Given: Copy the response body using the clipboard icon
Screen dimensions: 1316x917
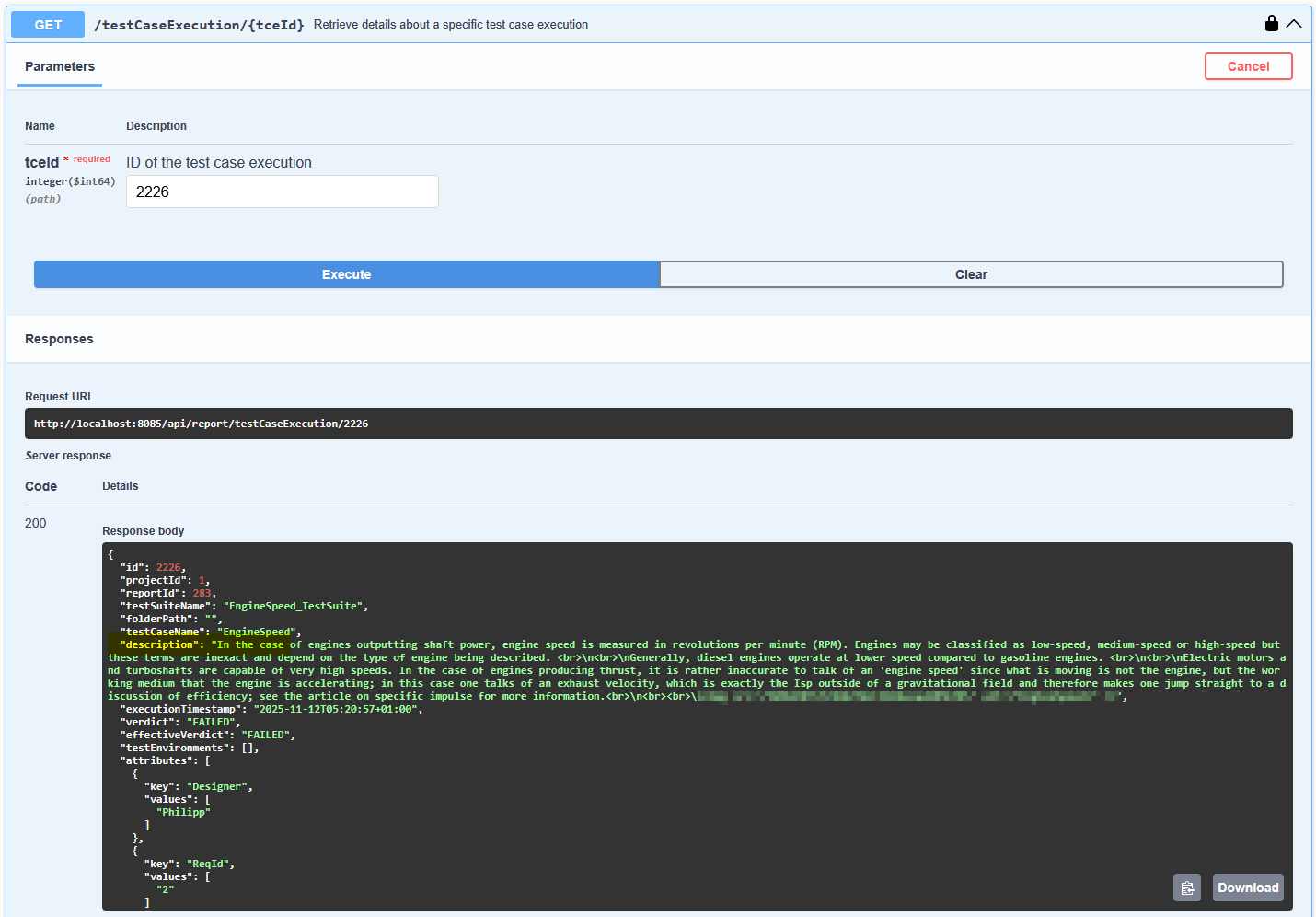Looking at the screenshot, I should [1186, 887].
